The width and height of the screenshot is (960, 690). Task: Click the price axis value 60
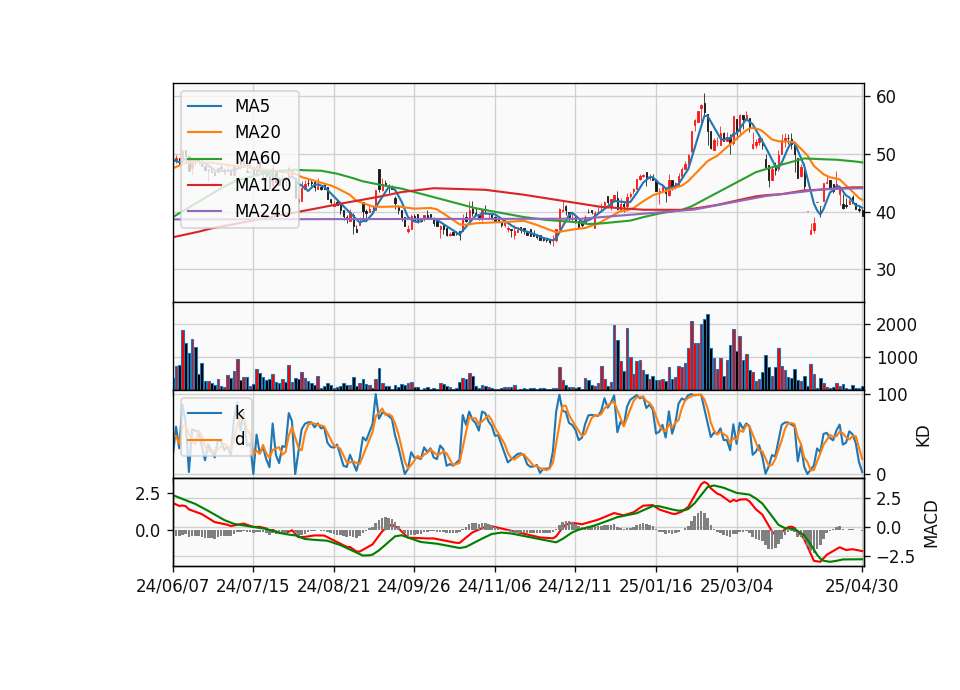(885, 97)
